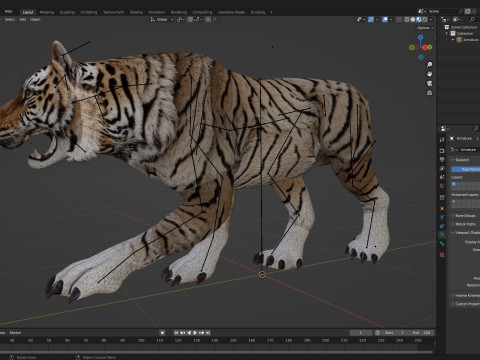The image size is (480, 360).
Task: Click the Armature icon in outliner
Action: point(459,40)
